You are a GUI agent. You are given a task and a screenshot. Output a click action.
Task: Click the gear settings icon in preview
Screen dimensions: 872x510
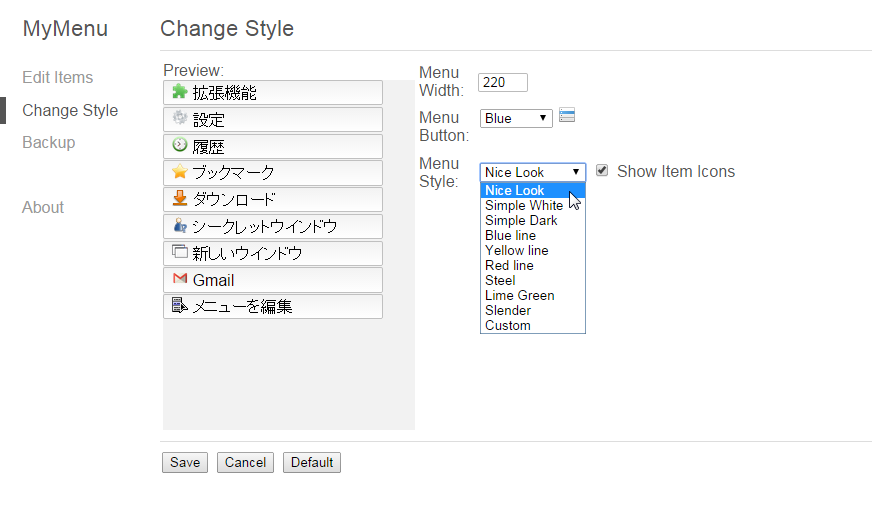tap(180, 117)
